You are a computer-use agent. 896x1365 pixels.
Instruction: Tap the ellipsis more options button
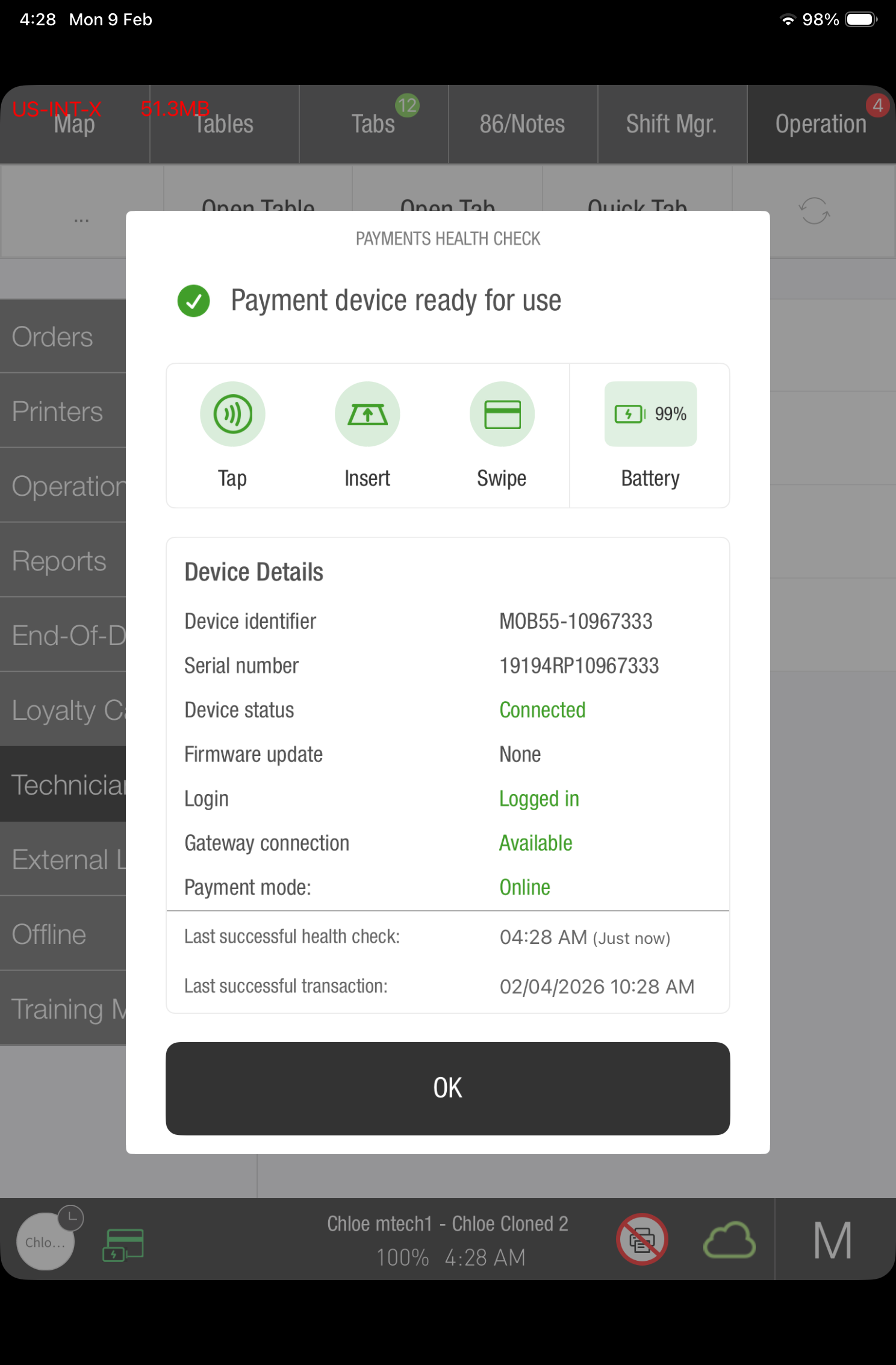tap(82, 219)
